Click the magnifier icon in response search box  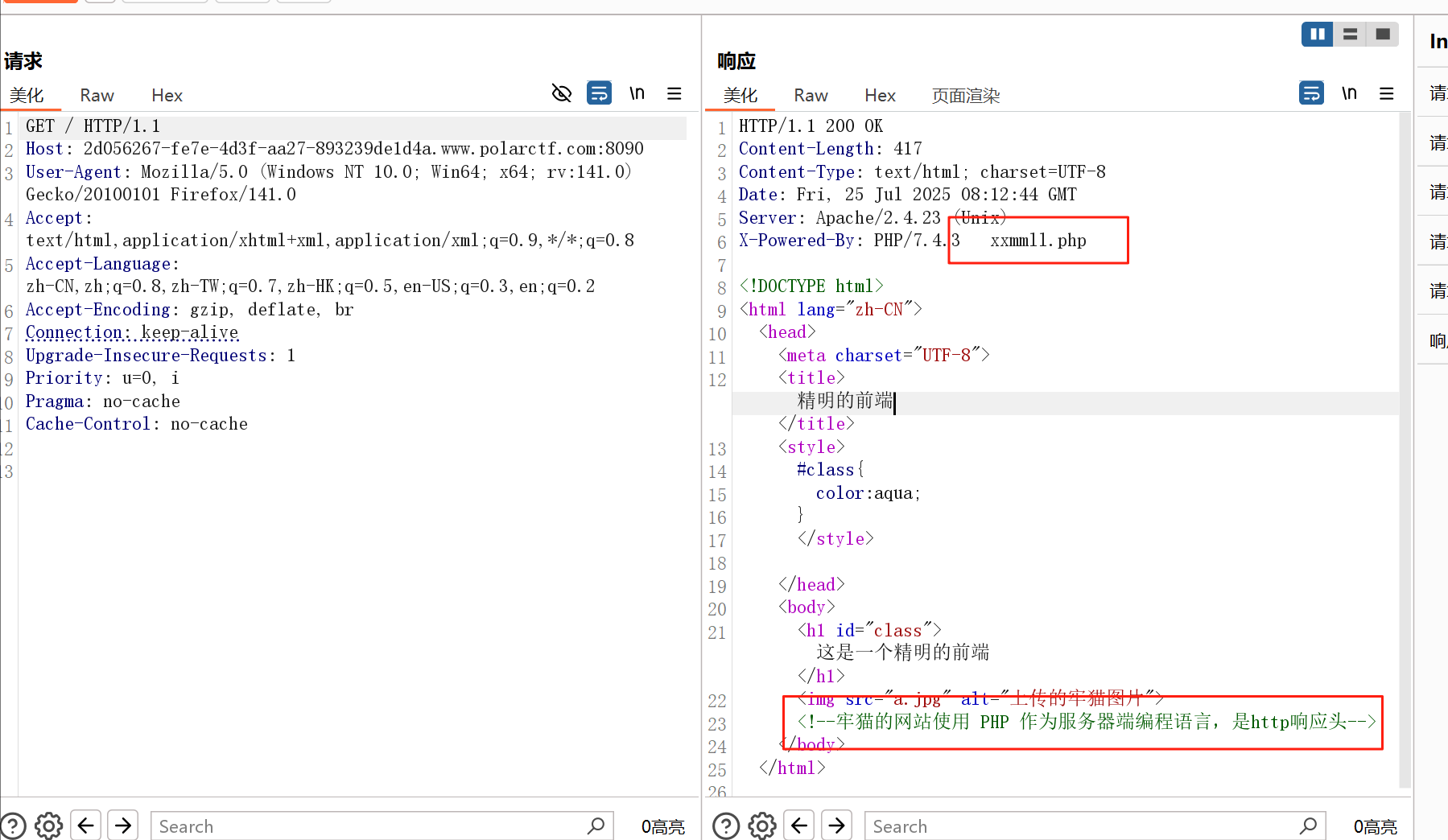pos(1309,826)
